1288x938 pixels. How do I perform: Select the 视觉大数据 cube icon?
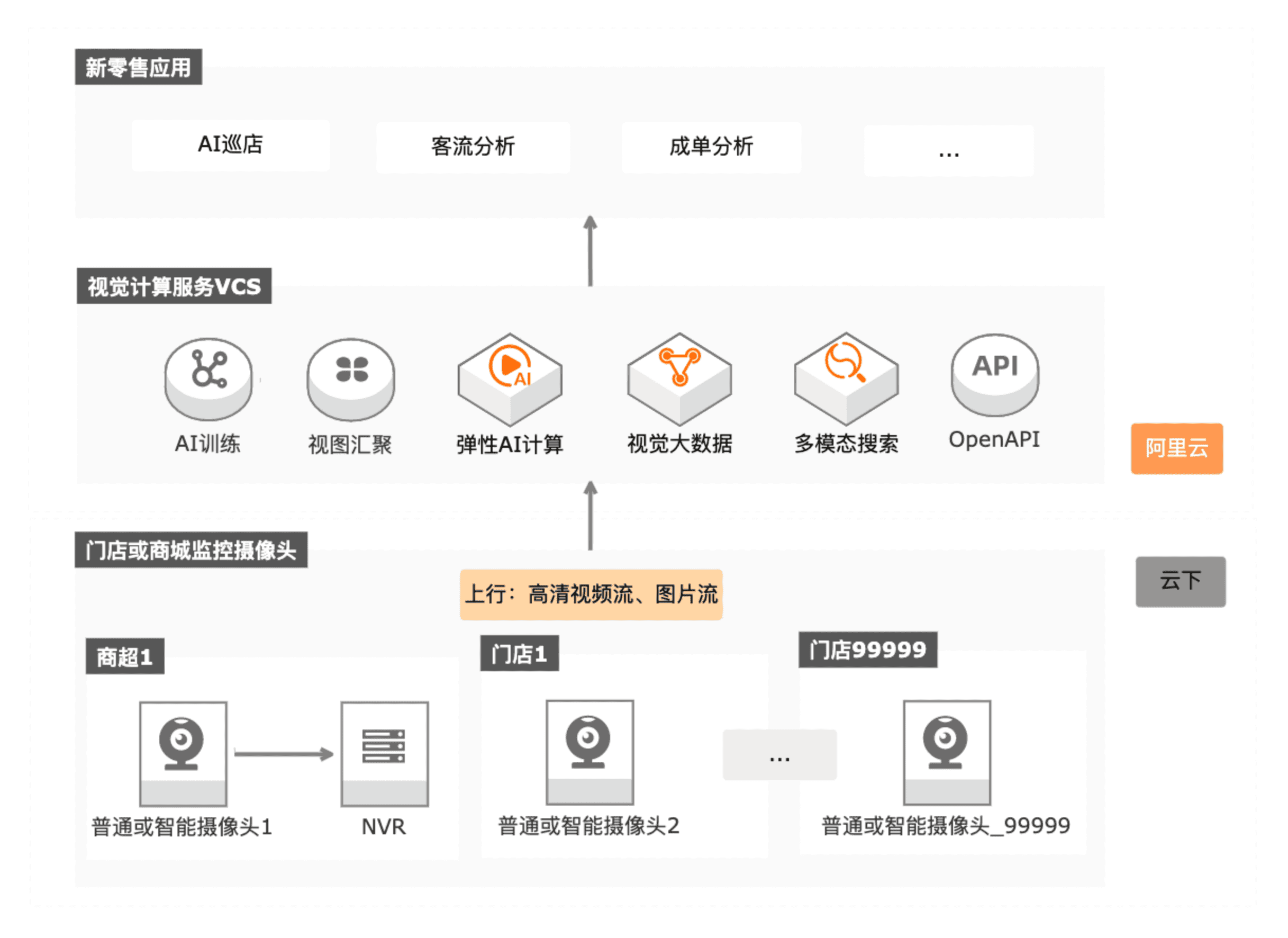point(679,379)
